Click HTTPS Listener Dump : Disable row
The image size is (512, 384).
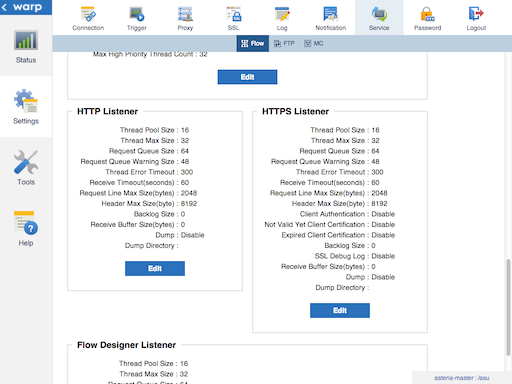(x=370, y=277)
